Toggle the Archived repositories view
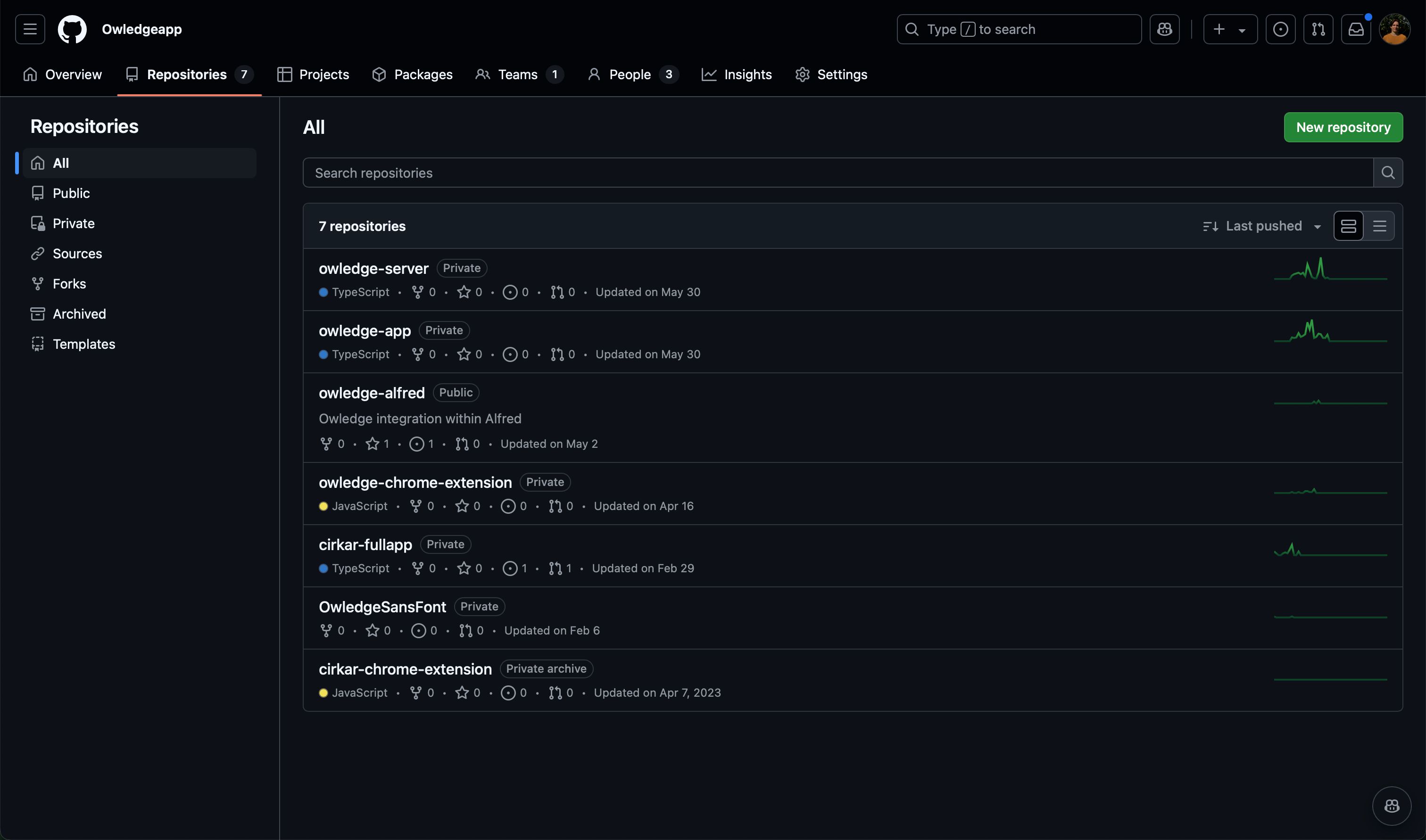The height and width of the screenshot is (840, 1426). coord(78,313)
